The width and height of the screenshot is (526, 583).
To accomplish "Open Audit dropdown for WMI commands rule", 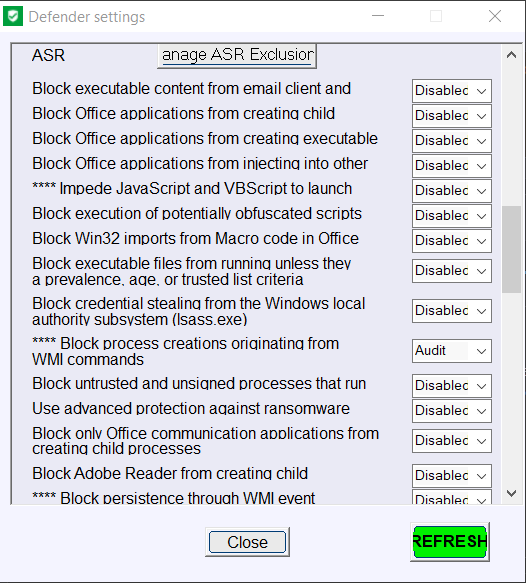I will 452,351.
